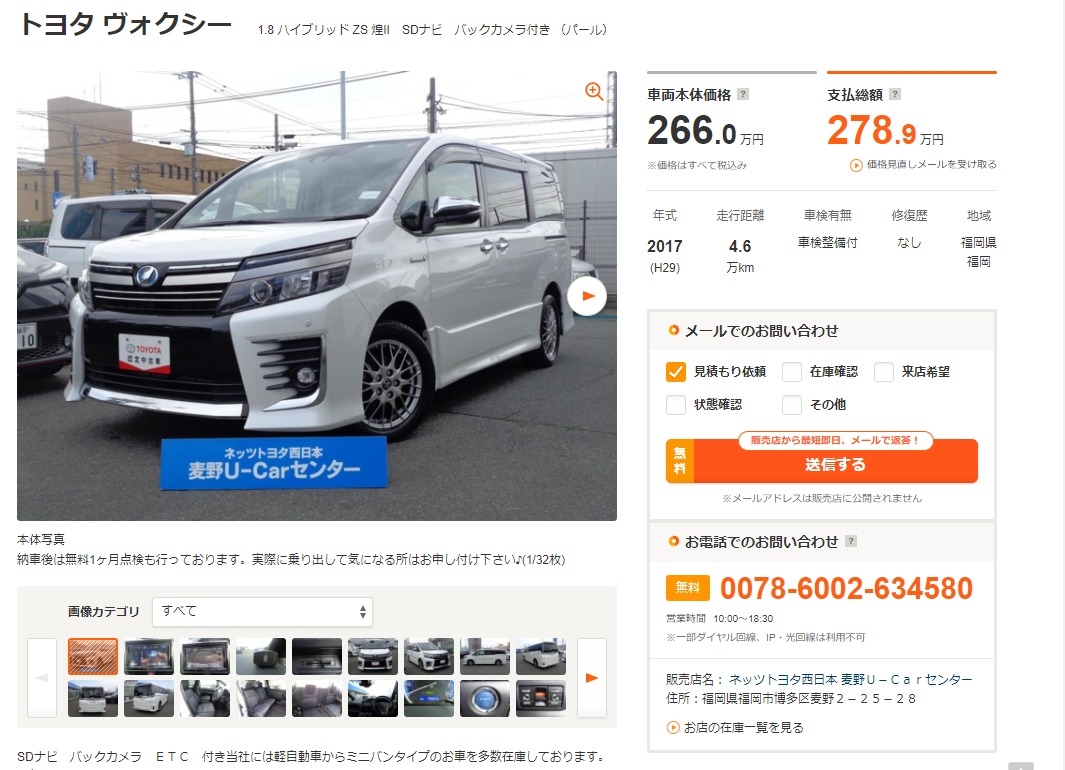
Task: Open help icon beside お電話でのお問い合わせ
Action: point(850,541)
